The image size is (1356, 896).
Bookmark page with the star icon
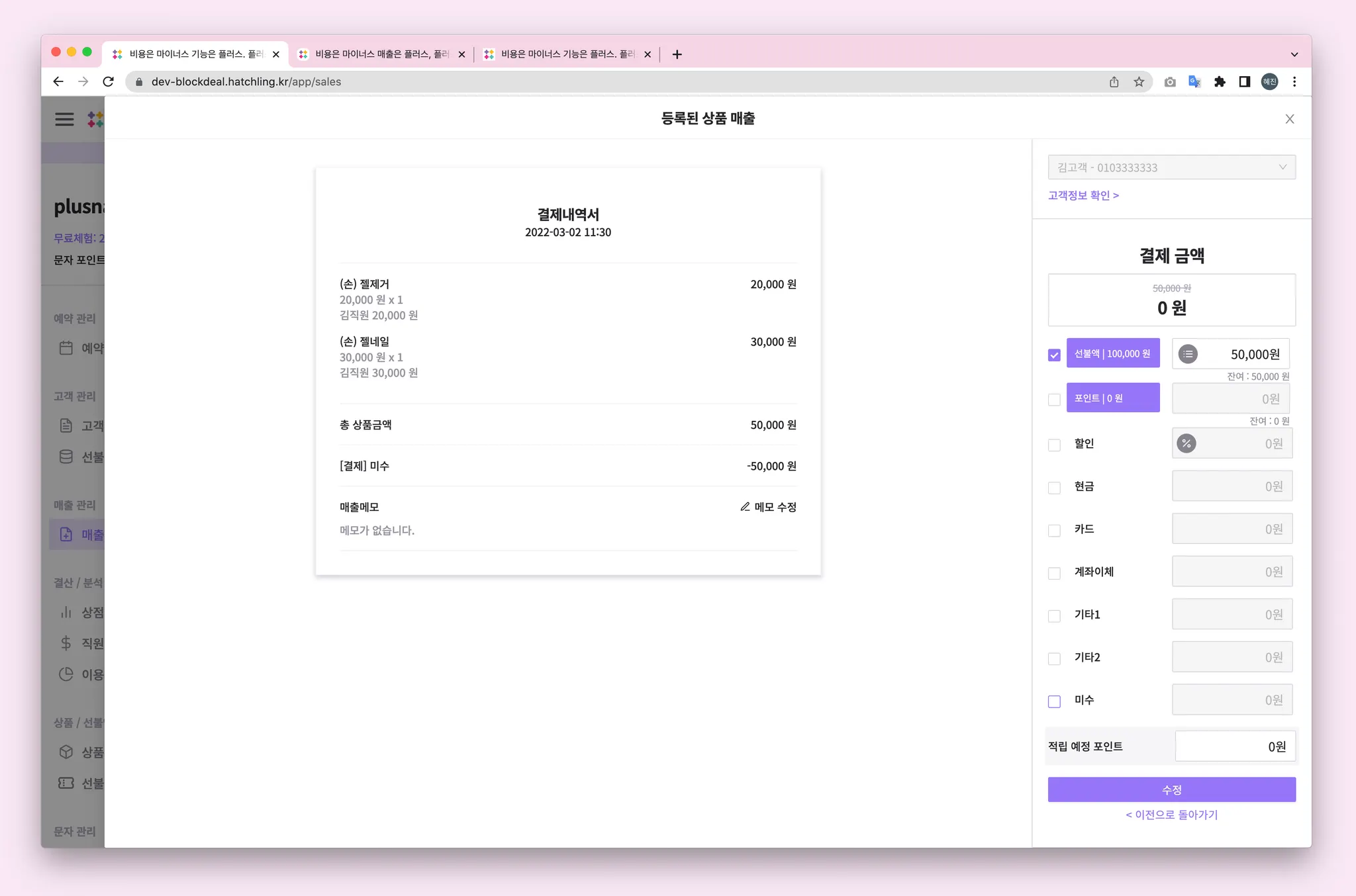coord(1139,81)
